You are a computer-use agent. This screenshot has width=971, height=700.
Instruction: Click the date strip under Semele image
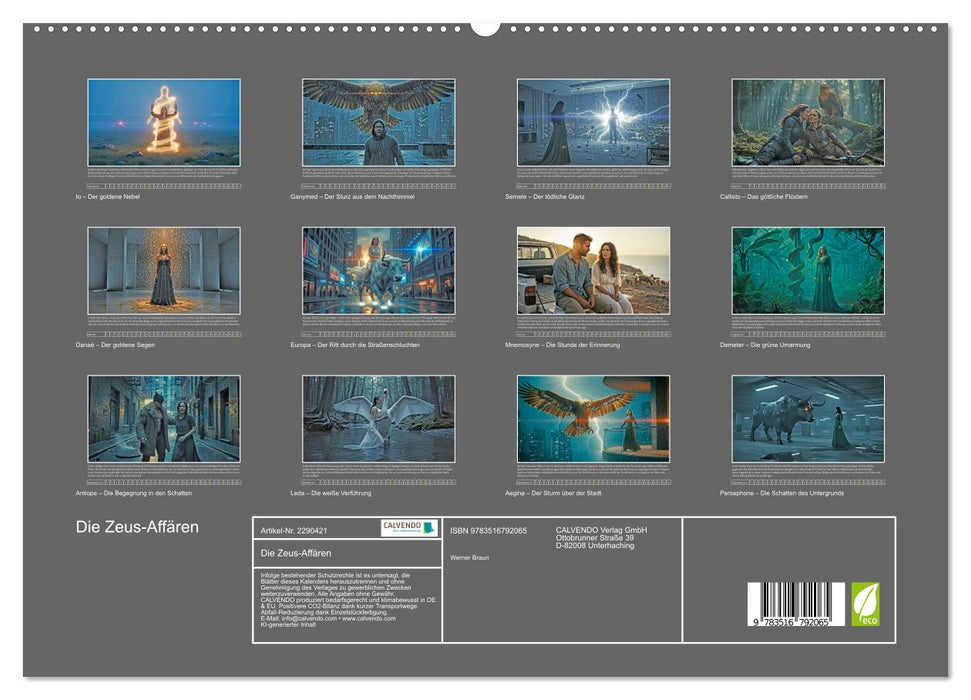593,186
